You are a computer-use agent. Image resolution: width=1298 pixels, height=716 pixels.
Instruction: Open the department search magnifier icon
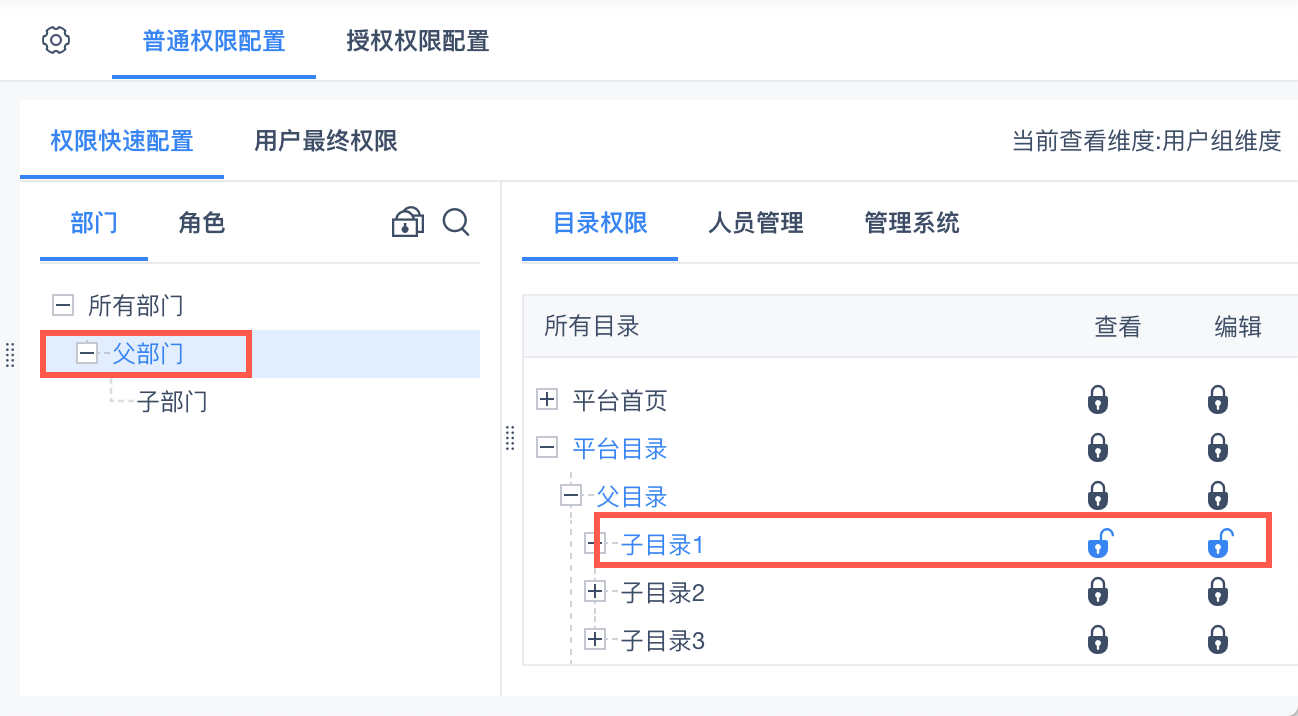click(456, 222)
